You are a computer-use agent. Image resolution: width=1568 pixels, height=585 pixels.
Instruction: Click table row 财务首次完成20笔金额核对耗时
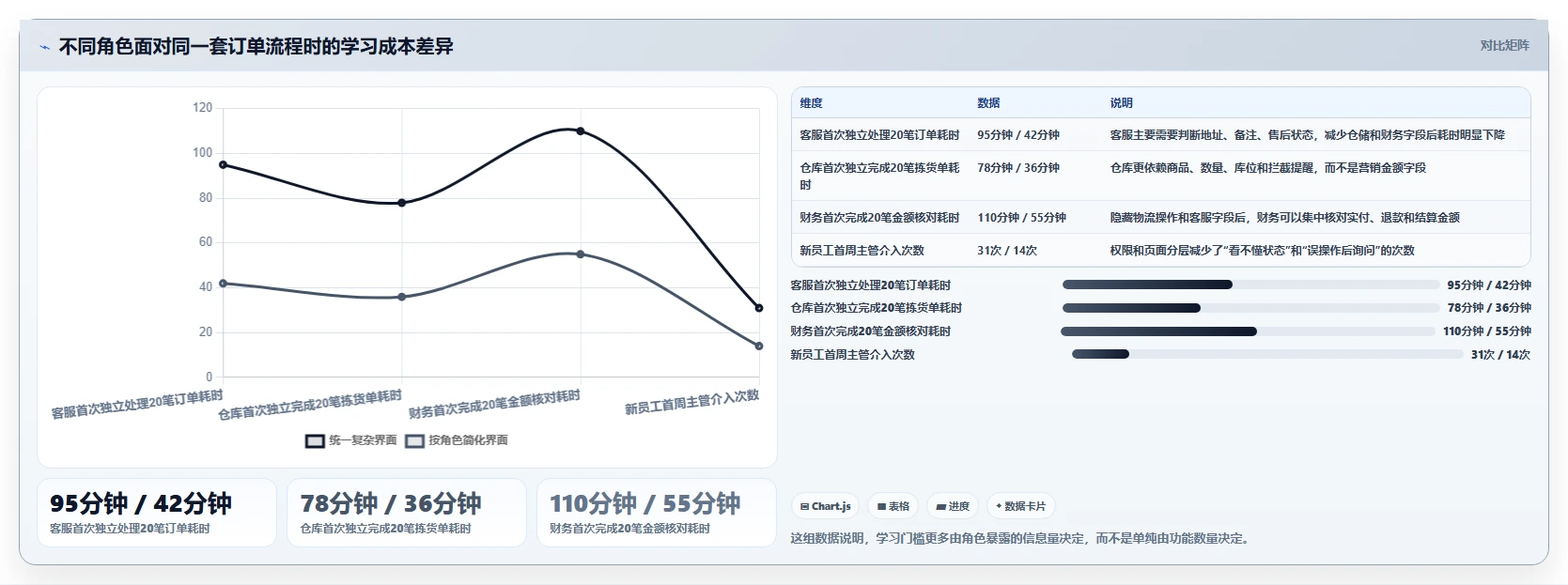coord(1161,218)
